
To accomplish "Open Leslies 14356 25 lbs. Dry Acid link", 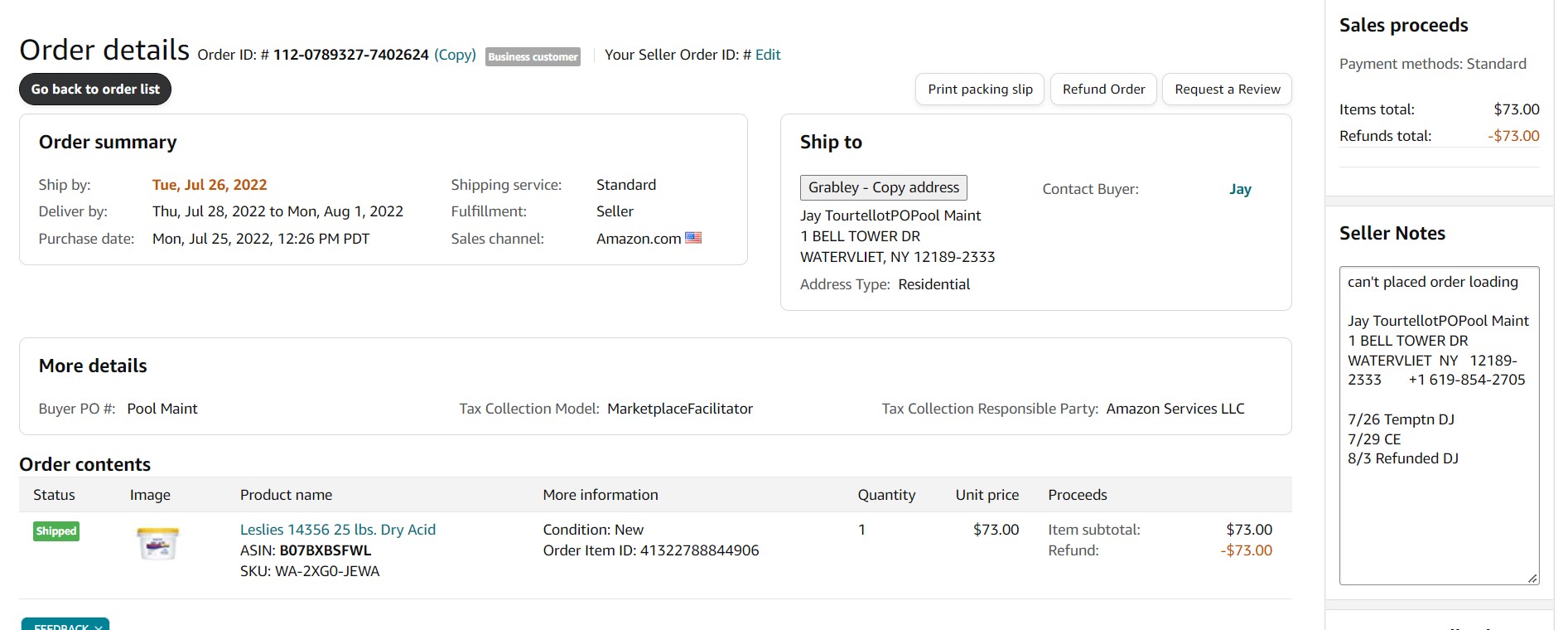I will click(338, 530).
